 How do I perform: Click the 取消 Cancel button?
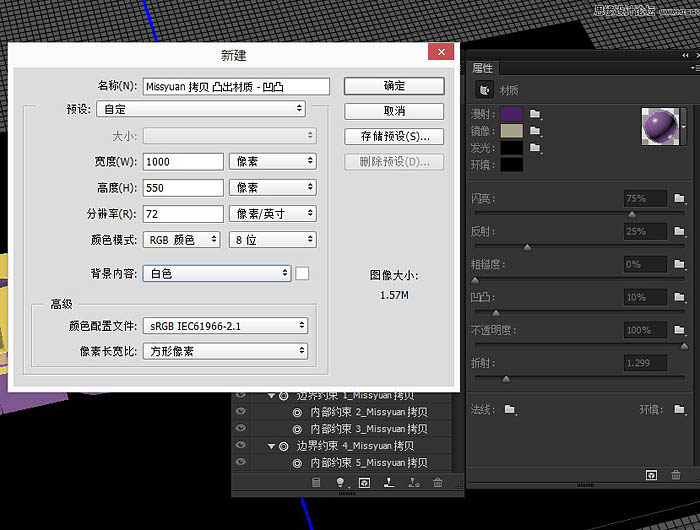point(394,111)
